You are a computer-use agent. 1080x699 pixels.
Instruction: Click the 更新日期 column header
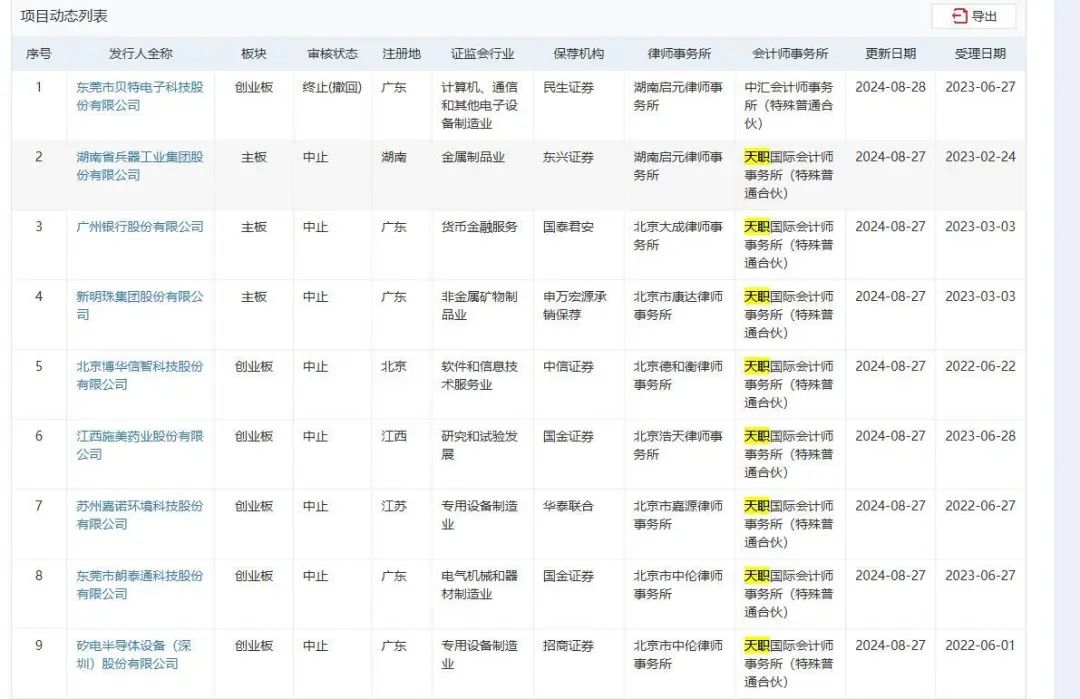pyautogui.click(x=891, y=54)
